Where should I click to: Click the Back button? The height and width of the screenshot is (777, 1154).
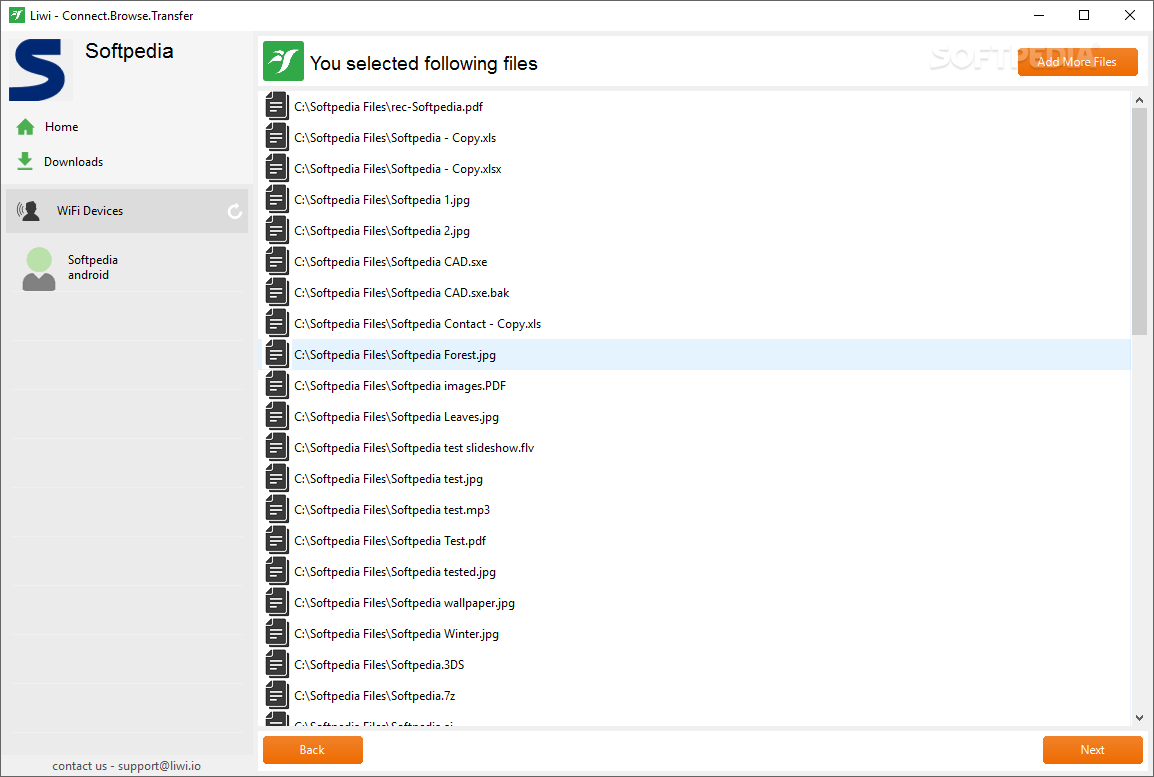pos(313,750)
